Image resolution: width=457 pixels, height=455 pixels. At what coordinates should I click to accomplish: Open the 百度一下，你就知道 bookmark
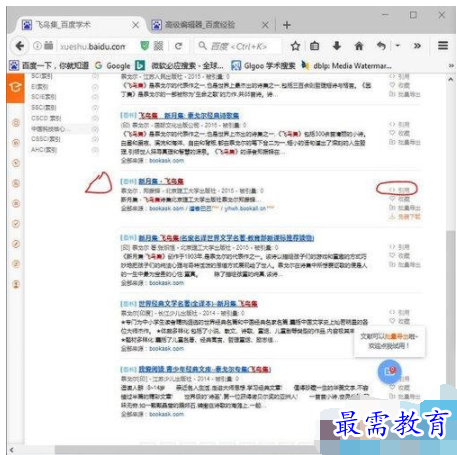point(49,66)
